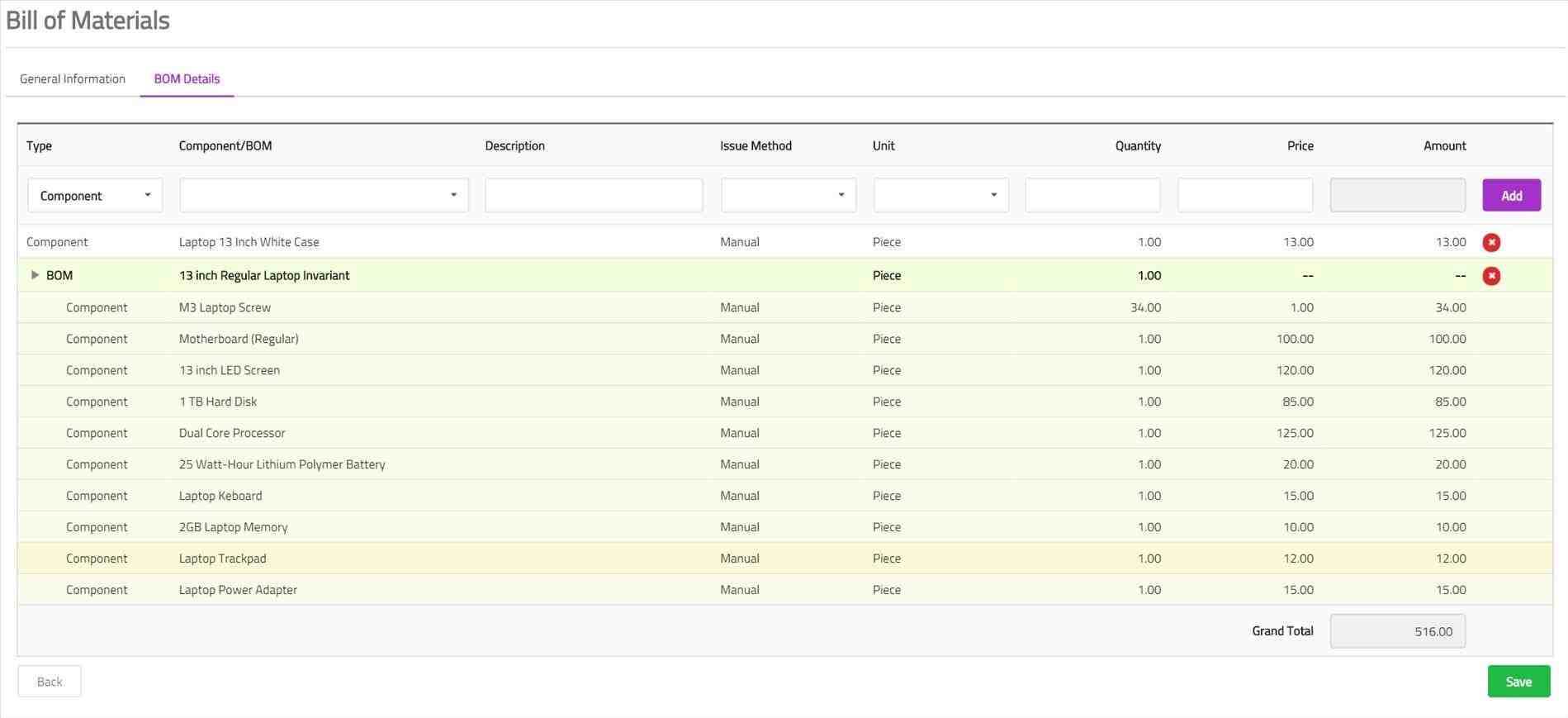Viewport: 1568px width, 718px height.
Task: Focus the Quantity input field
Action: [1092, 196]
